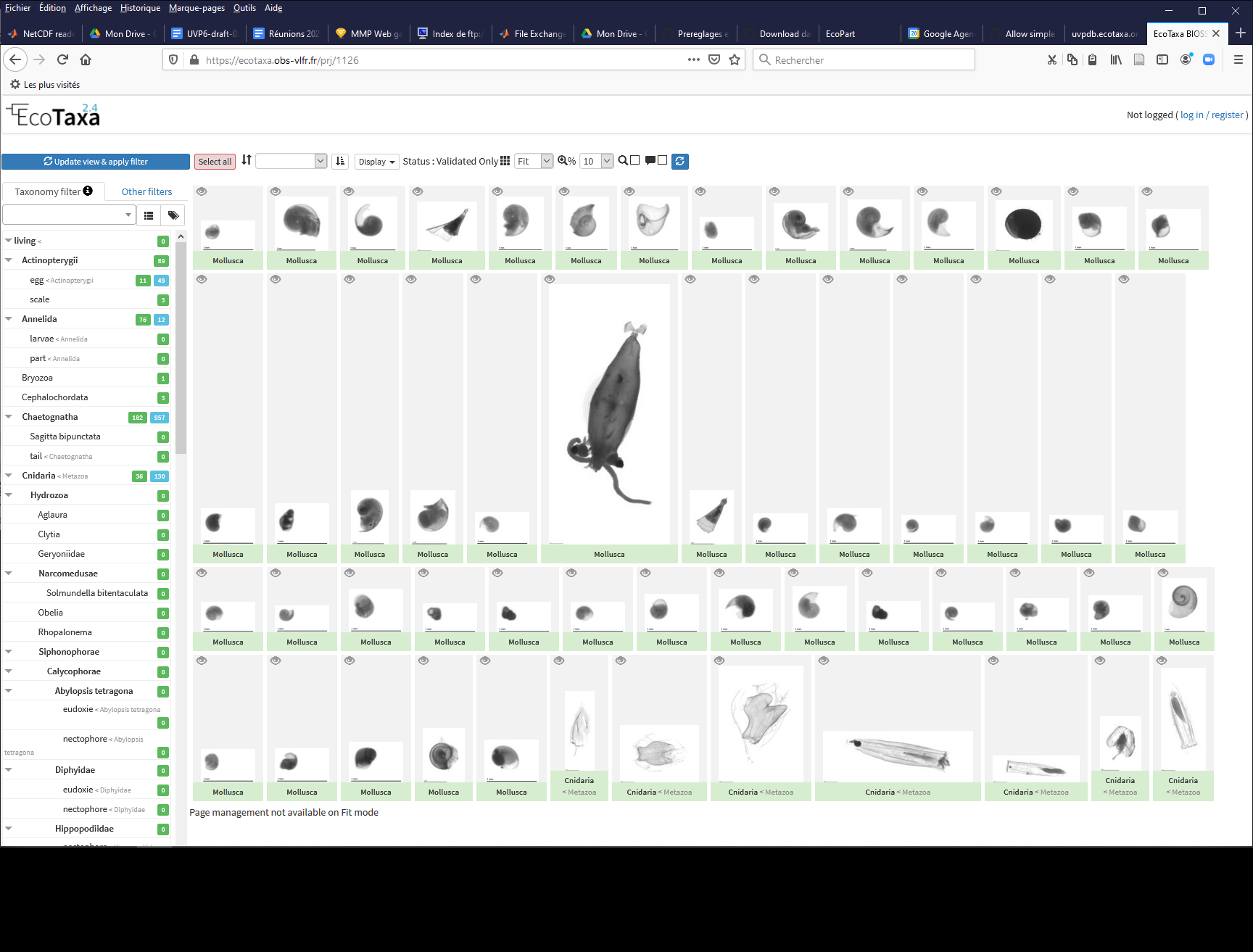This screenshot has width=1253, height=952.
Task: Click the reader shield icon in address bar
Action: tap(173, 59)
